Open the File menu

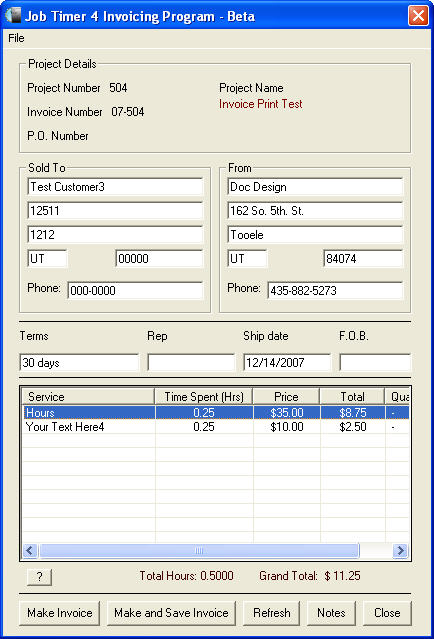[16, 38]
